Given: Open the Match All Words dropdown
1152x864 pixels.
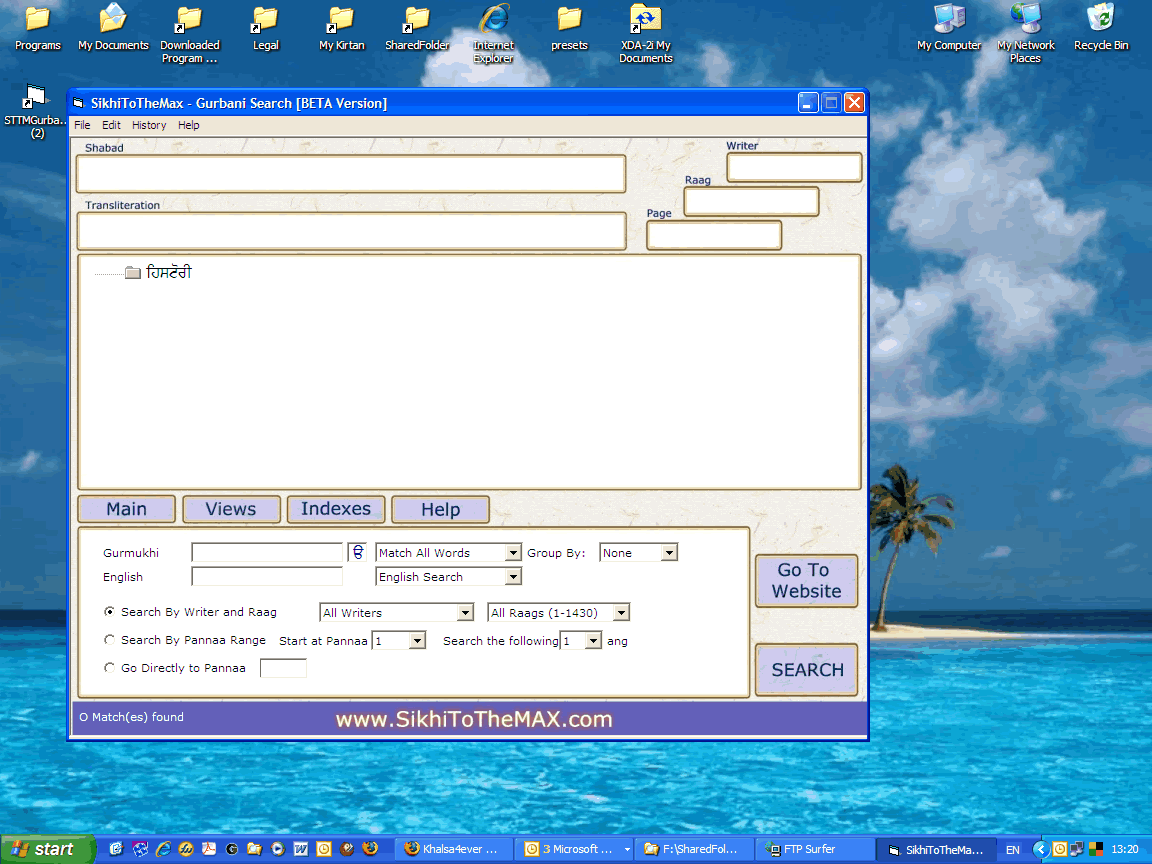Looking at the screenshot, I should click(x=513, y=553).
